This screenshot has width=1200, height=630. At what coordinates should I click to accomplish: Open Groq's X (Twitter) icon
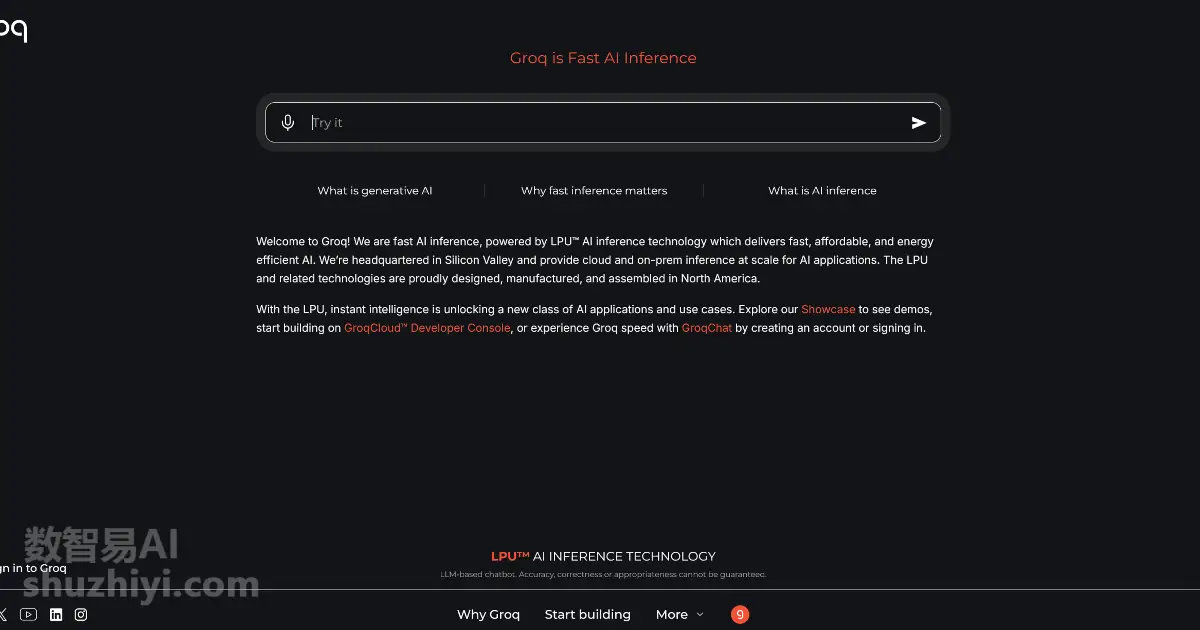tap(3, 615)
